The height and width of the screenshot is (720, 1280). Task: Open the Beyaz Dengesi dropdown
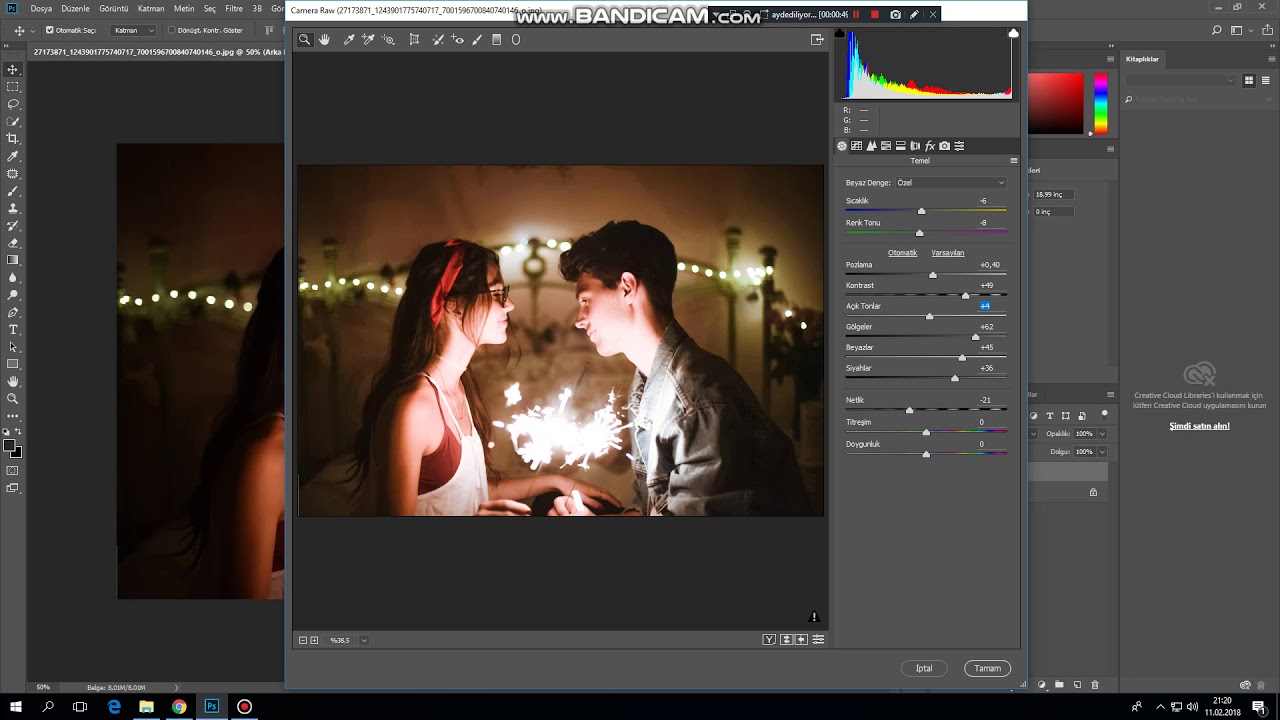coord(950,183)
